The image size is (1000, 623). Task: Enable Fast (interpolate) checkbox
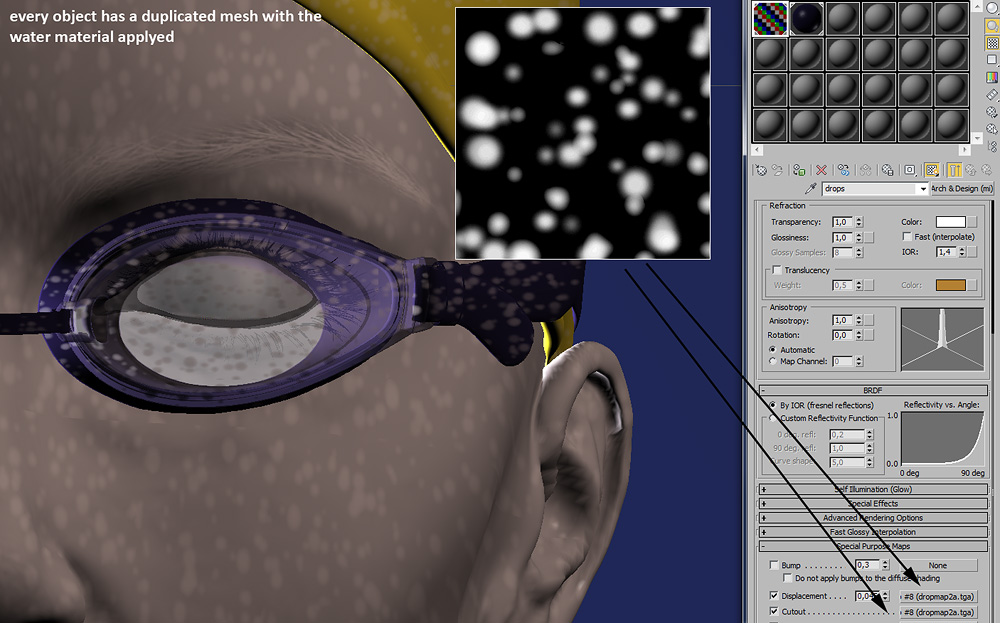coord(907,237)
